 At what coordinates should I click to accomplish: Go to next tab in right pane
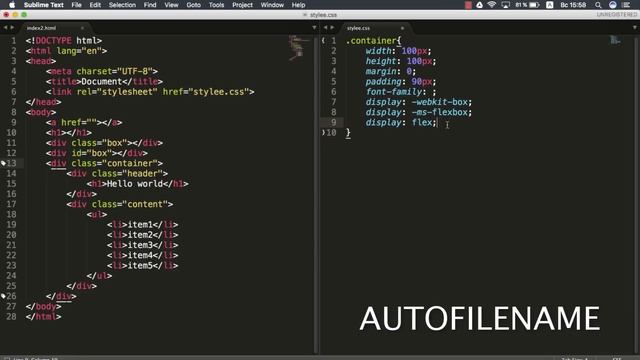[x=332, y=27]
